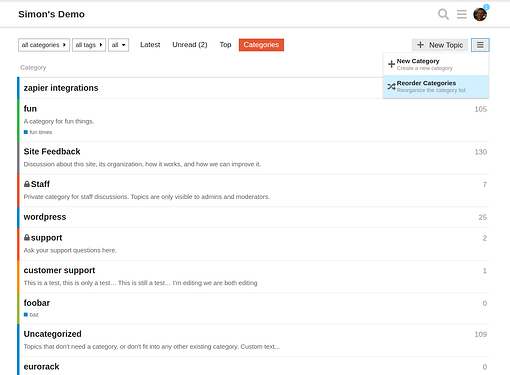Click topic count 105 for fun
The height and width of the screenshot is (375, 510).
tap(480, 109)
